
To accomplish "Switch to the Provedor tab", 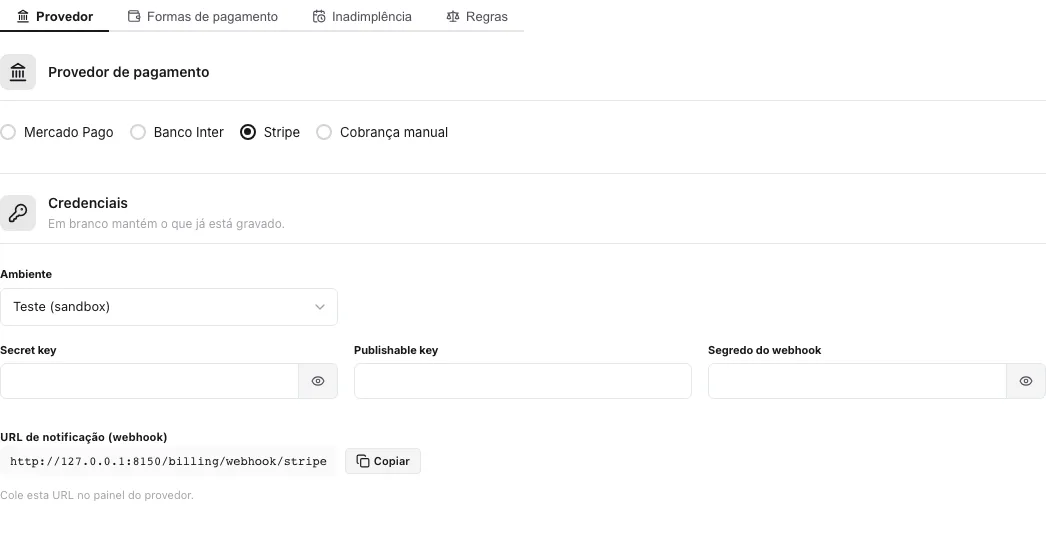I will pos(55,16).
